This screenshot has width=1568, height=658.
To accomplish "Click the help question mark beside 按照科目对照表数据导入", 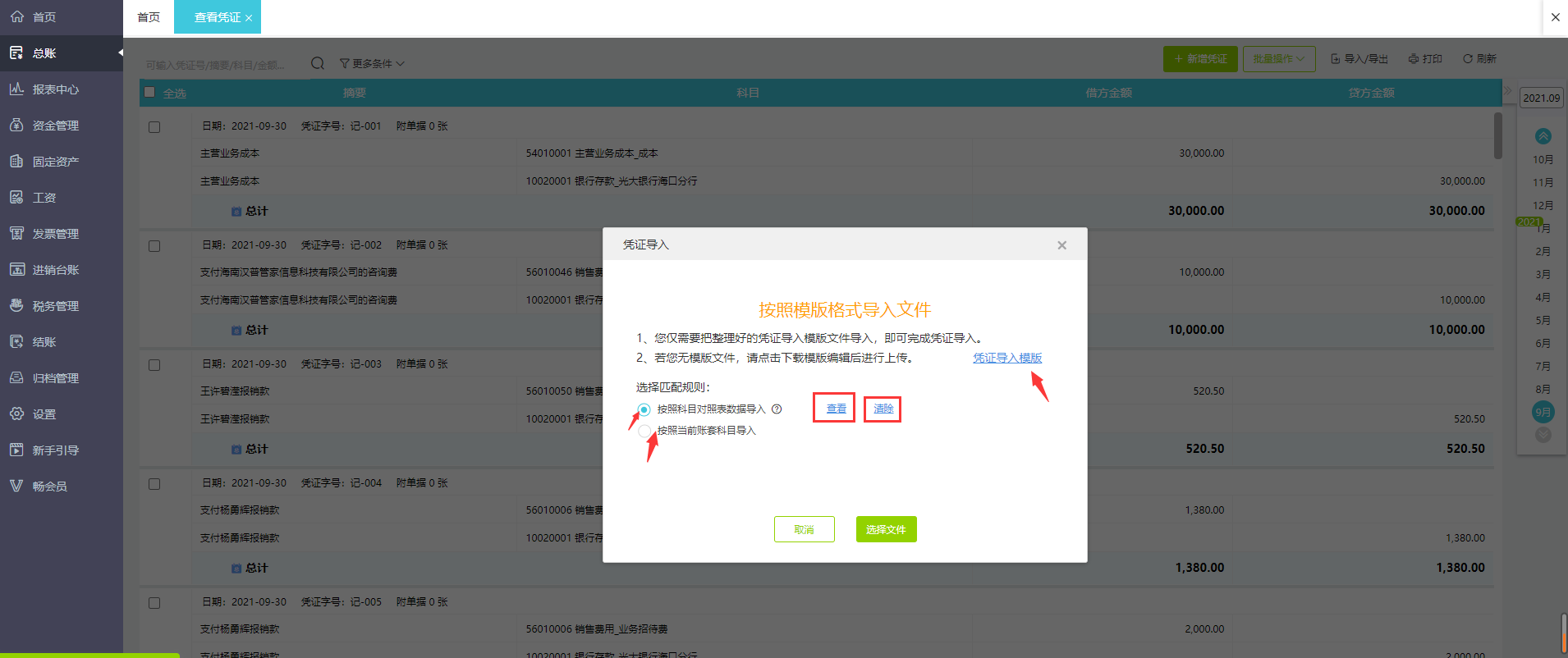I will click(777, 409).
